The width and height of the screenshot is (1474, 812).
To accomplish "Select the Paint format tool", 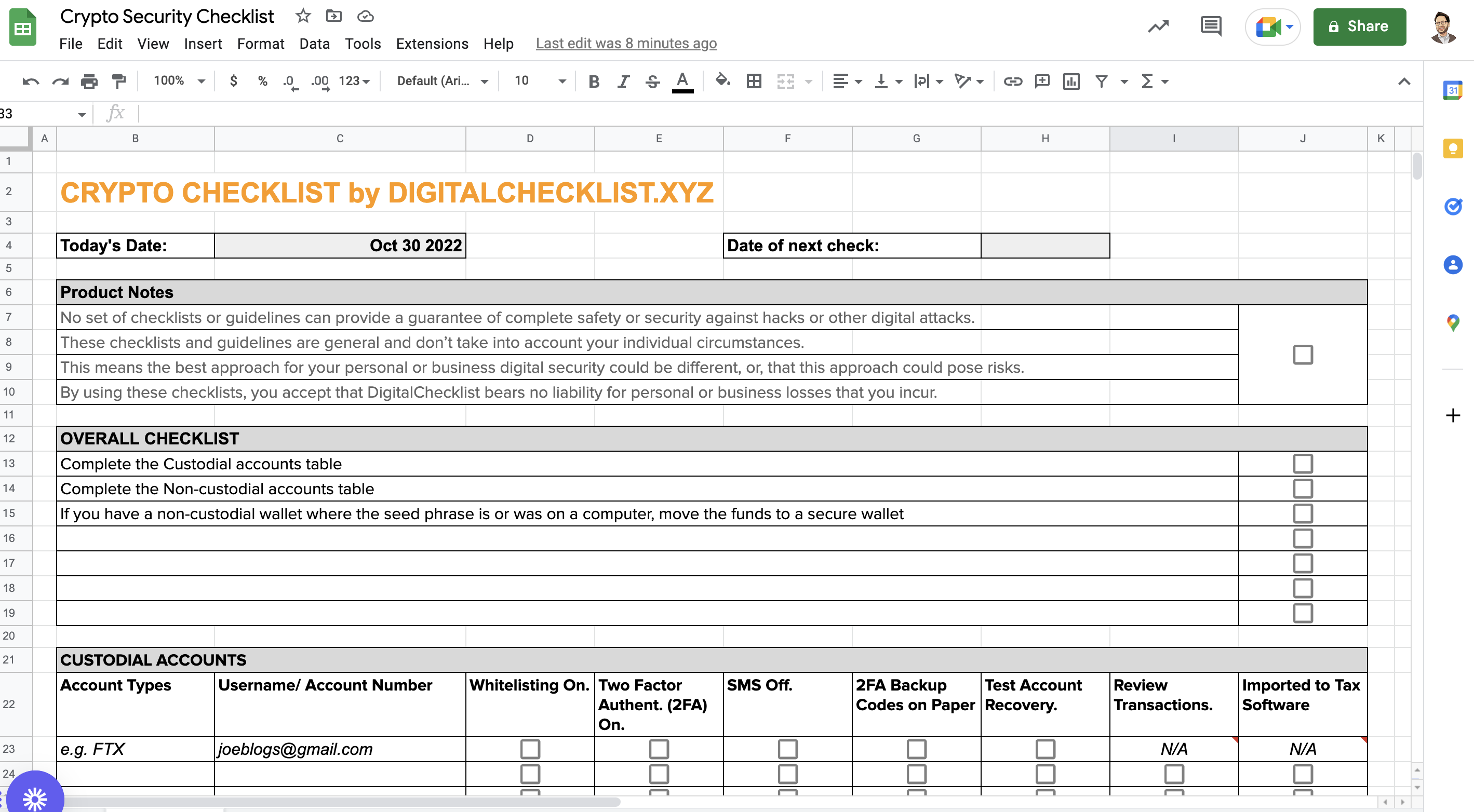I will [x=118, y=81].
